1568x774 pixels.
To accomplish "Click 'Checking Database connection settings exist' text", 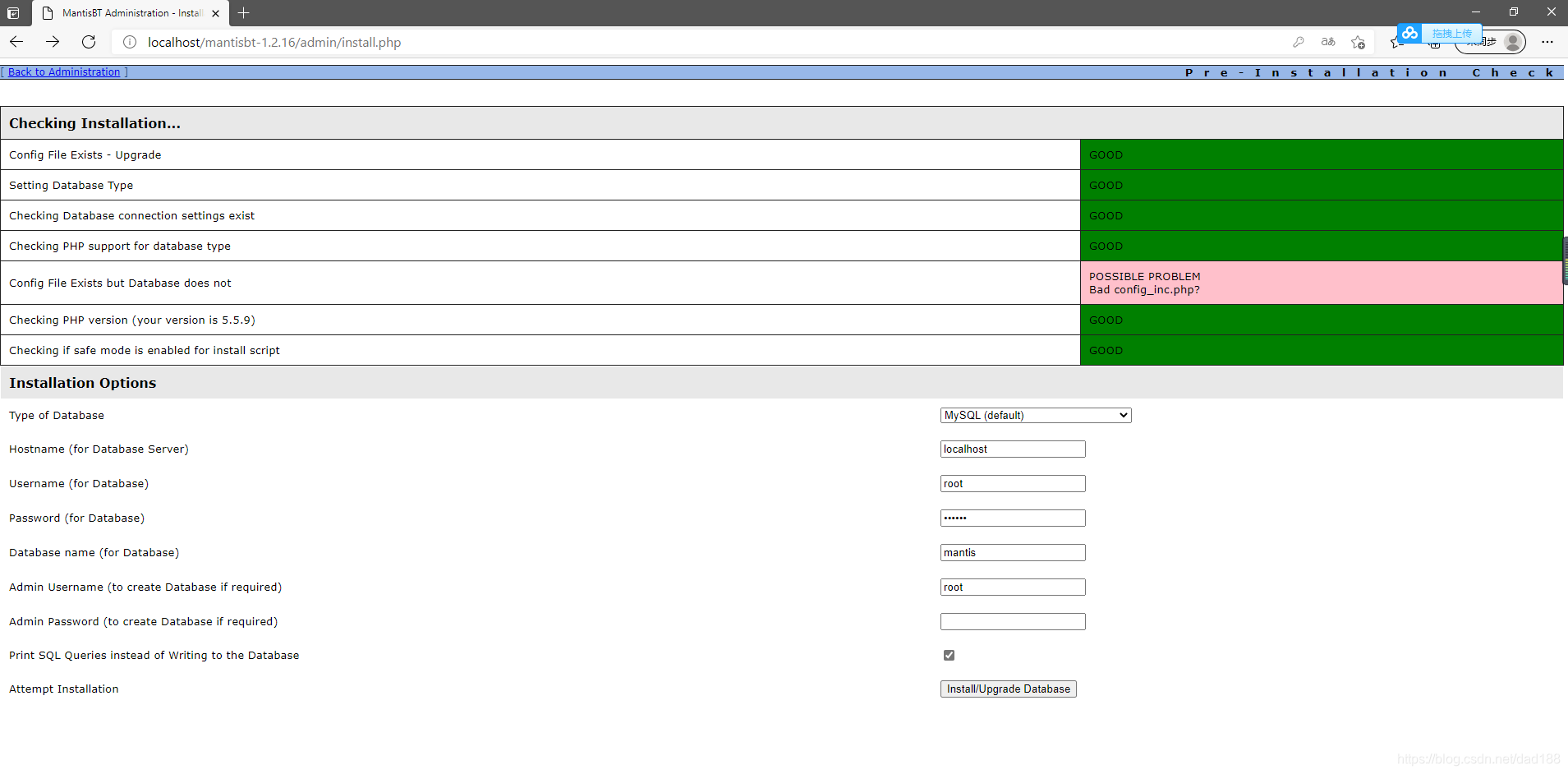I will [x=131, y=215].
